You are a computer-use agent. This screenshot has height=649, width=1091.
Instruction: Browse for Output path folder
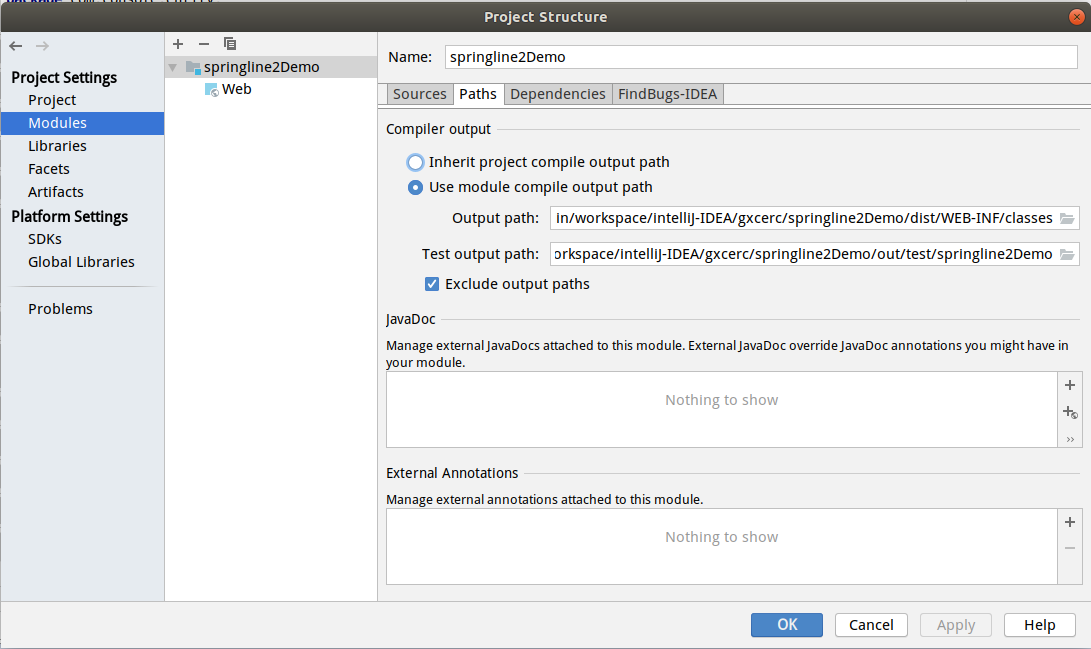(x=1067, y=218)
